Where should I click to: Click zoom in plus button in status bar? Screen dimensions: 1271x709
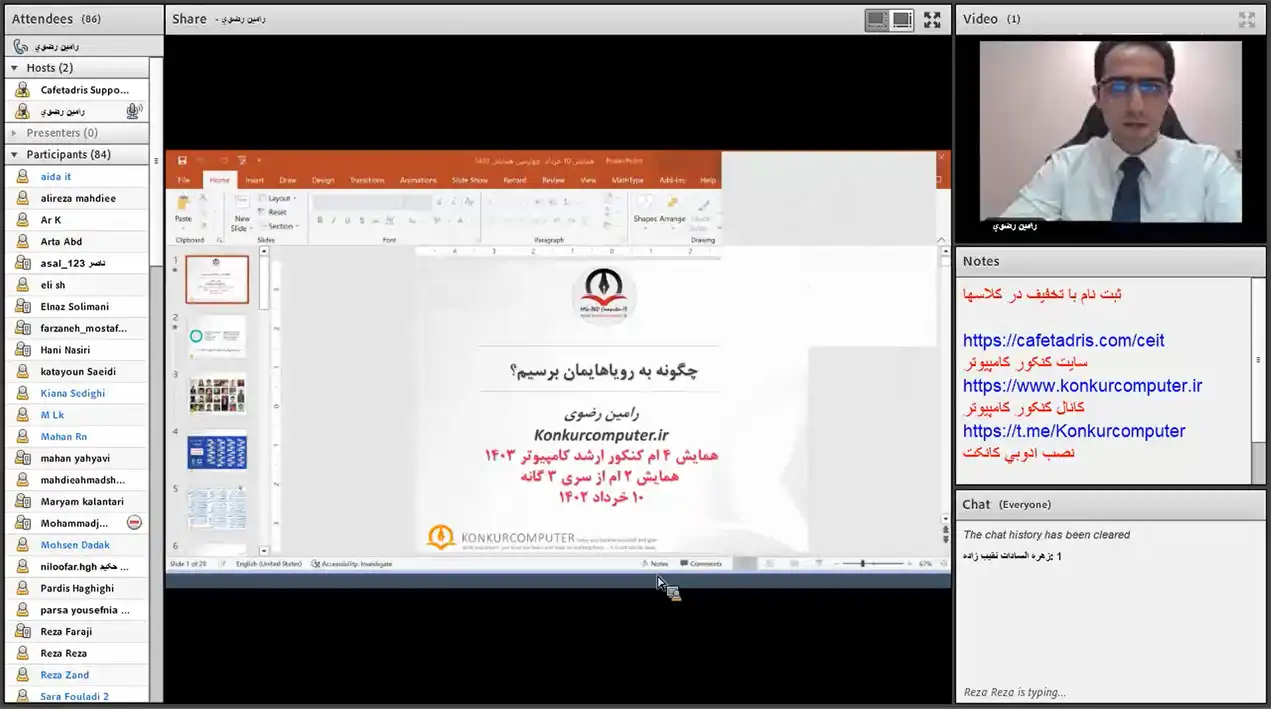[907, 564]
